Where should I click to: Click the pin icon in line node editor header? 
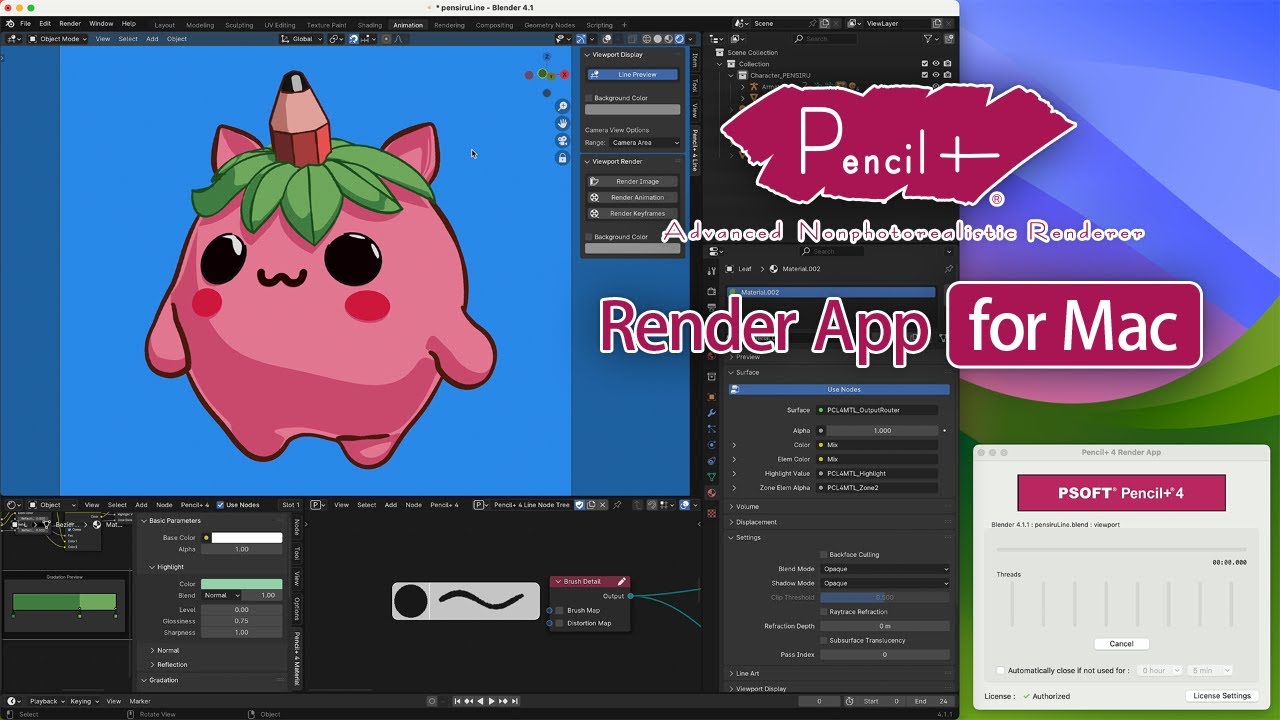[617, 505]
